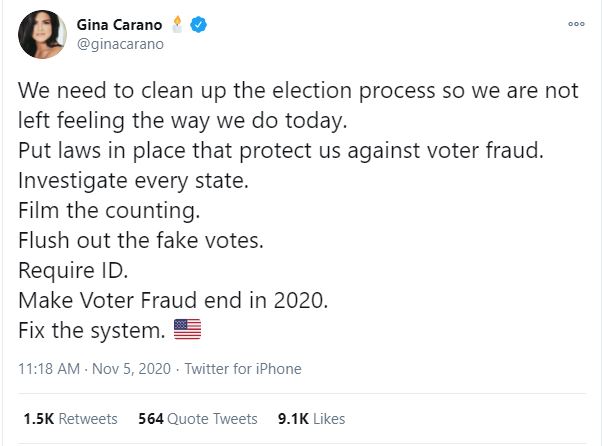Click the American flag emoji
This screenshot has width=602, height=446.
(187, 327)
